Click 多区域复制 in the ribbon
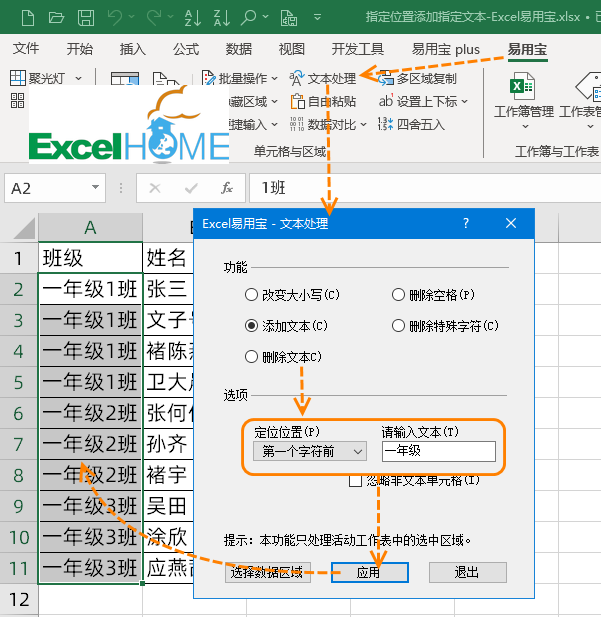601x617 pixels. pyautogui.click(x=417, y=78)
